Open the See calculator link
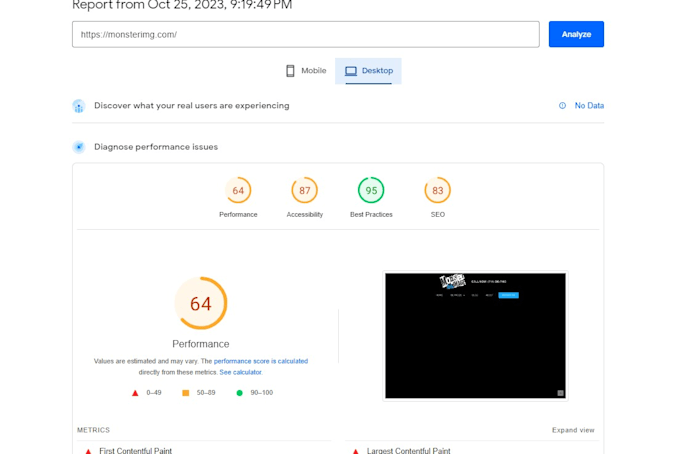 (241, 372)
